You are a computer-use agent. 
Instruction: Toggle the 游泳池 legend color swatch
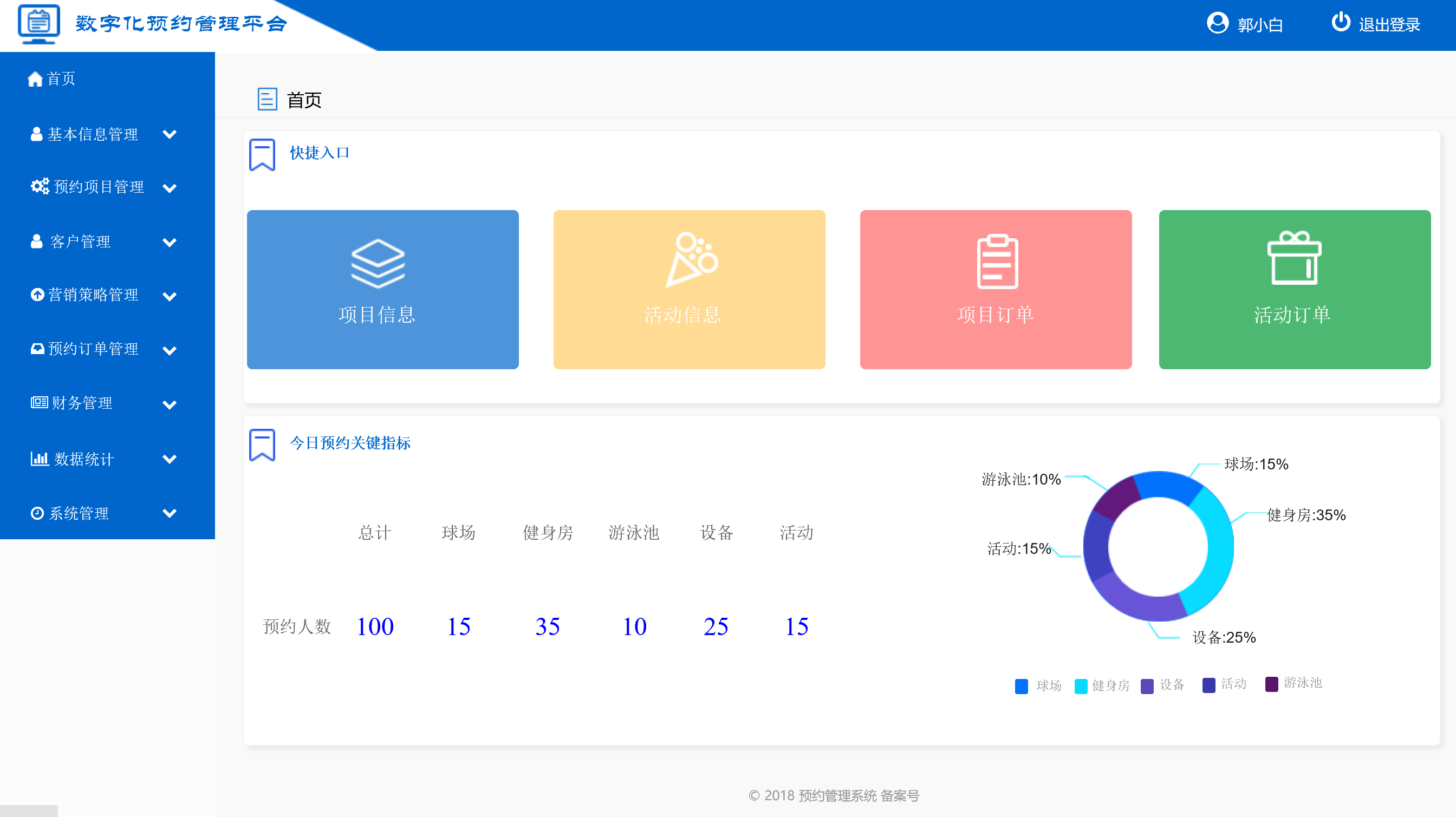click(x=1271, y=684)
